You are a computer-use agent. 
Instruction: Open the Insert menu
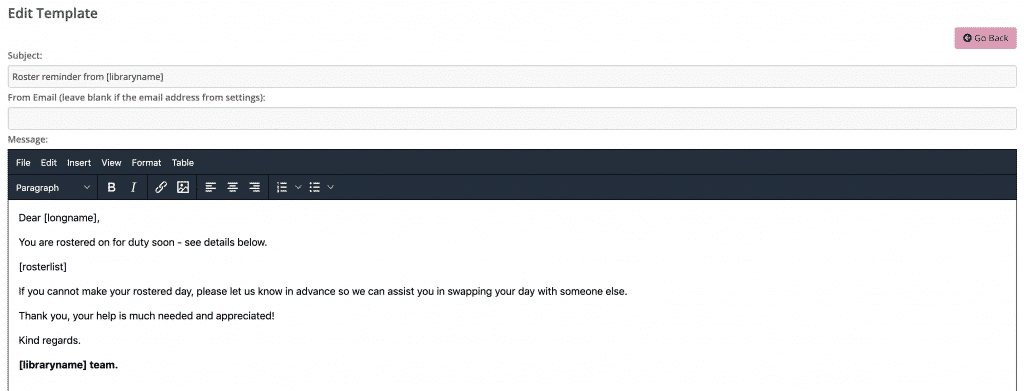(x=79, y=163)
